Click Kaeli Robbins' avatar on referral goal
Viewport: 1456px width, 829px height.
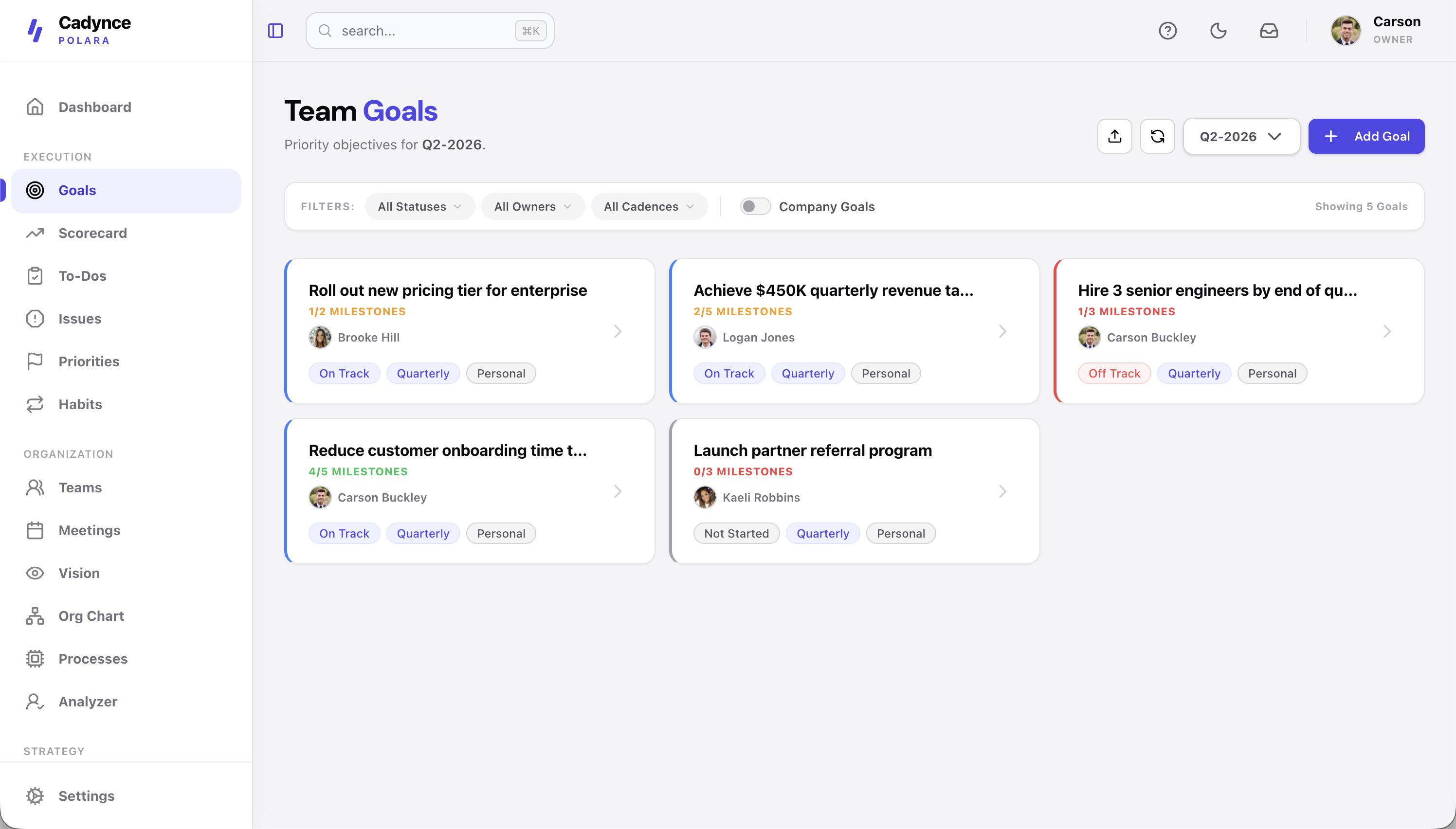click(x=705, y=497)
